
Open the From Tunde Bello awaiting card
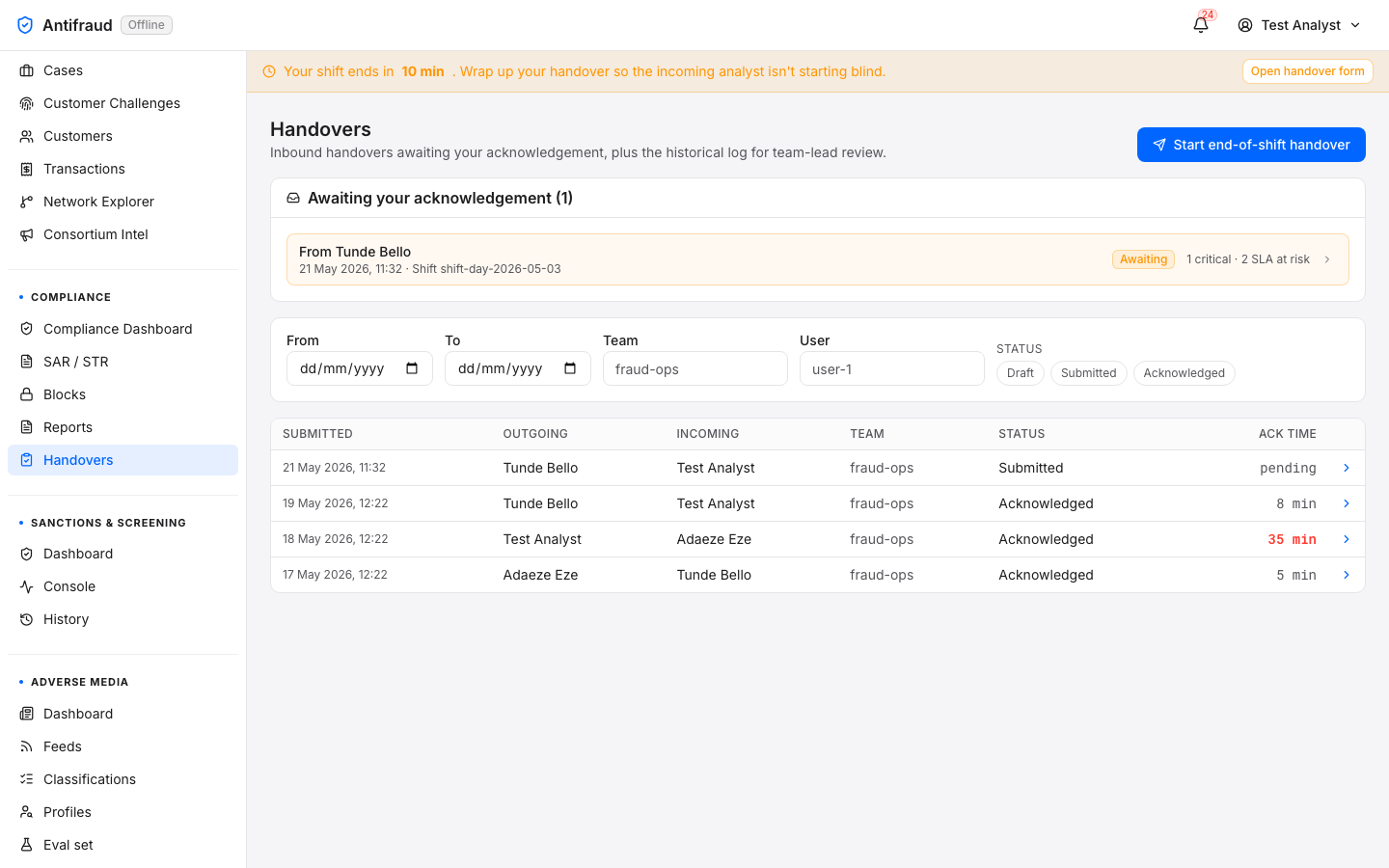pyautogui.click(x=818, y=259)
